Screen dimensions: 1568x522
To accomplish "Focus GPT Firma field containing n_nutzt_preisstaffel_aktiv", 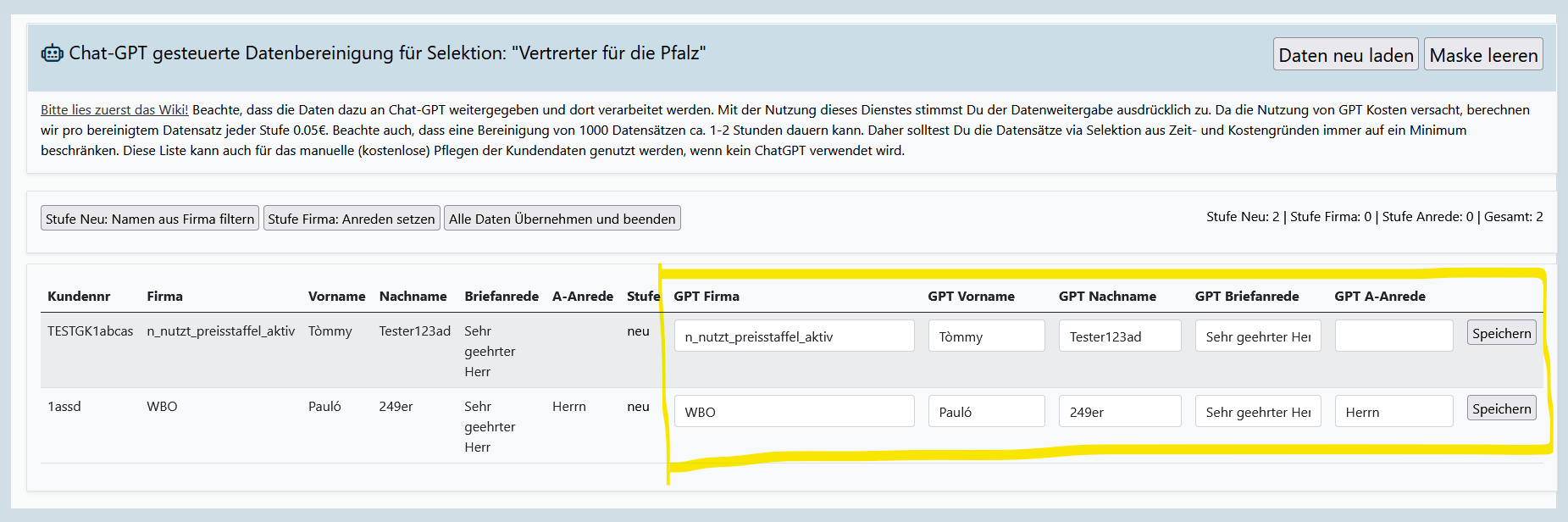I will [x=794, y=336].
